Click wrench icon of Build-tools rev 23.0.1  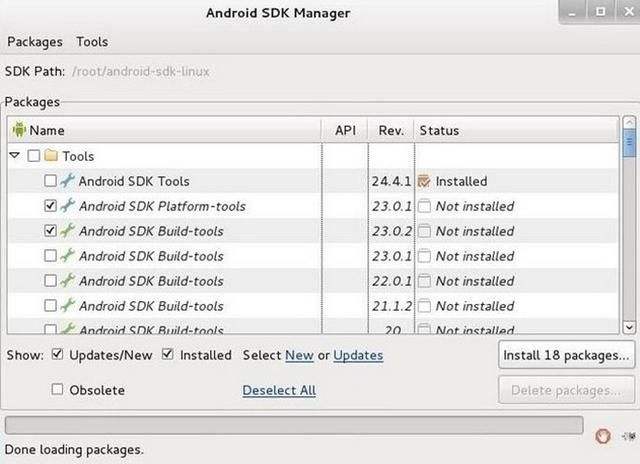(67, 255)
